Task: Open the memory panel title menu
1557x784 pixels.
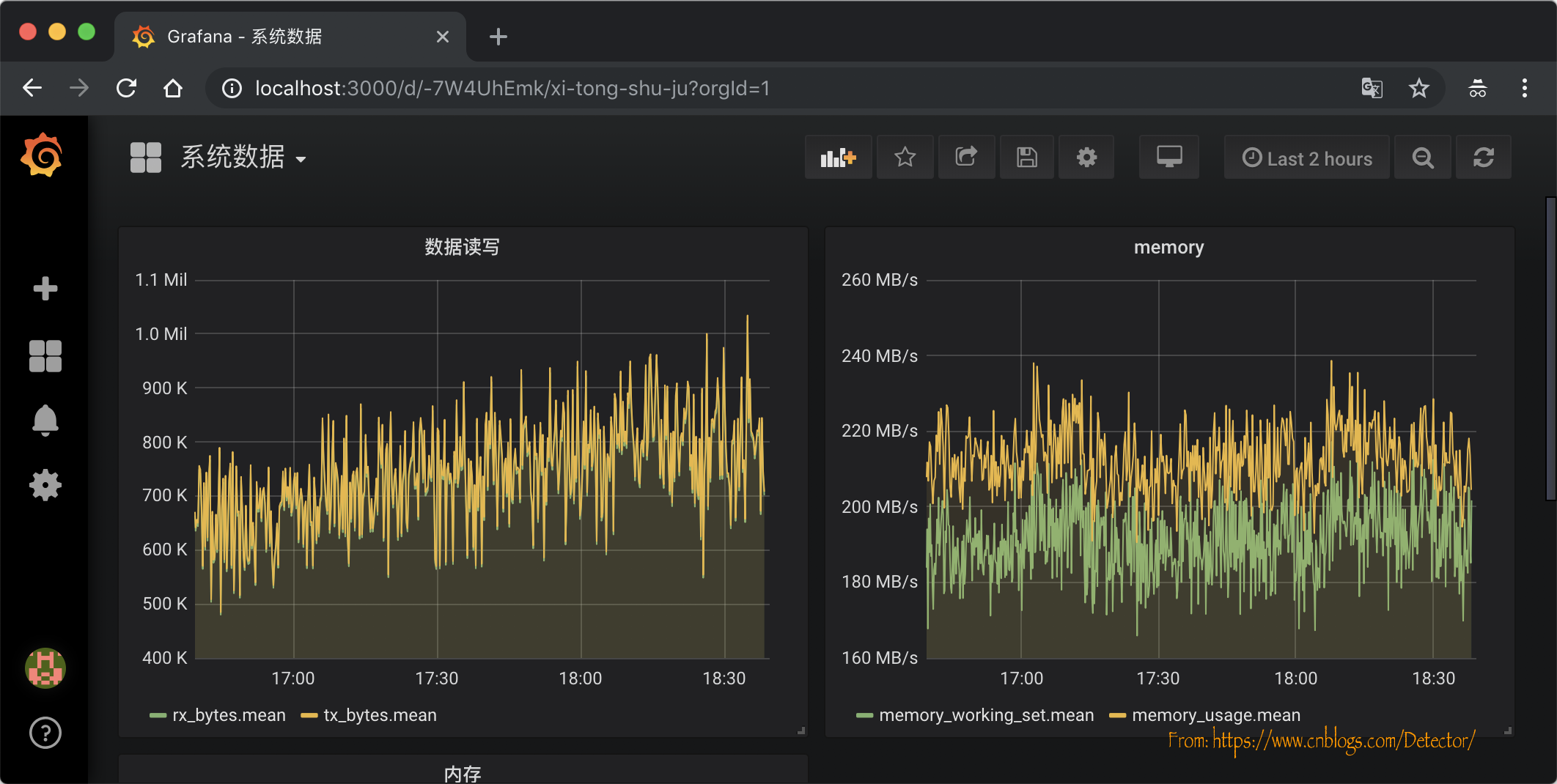Action: pyautogui.click(x=1169, y=247)
